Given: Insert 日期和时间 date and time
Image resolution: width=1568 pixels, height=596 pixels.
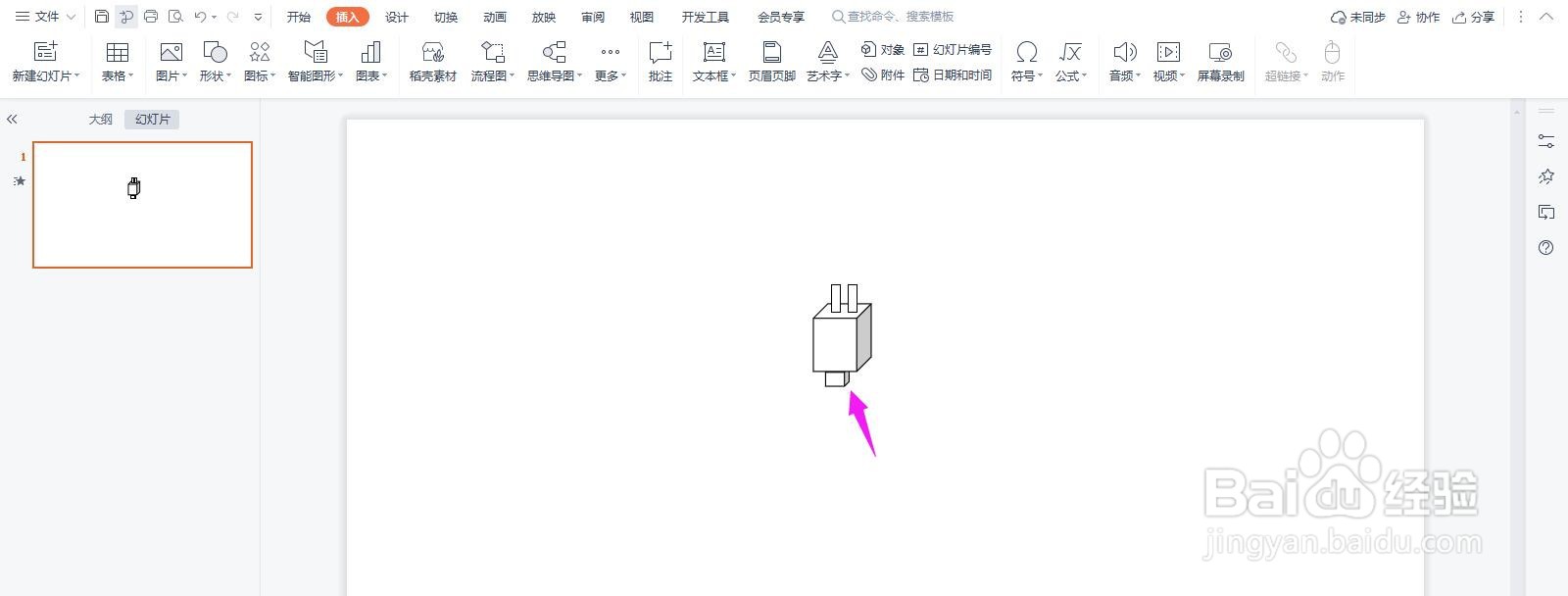Looking at the screenshot, I should (953, 74).
